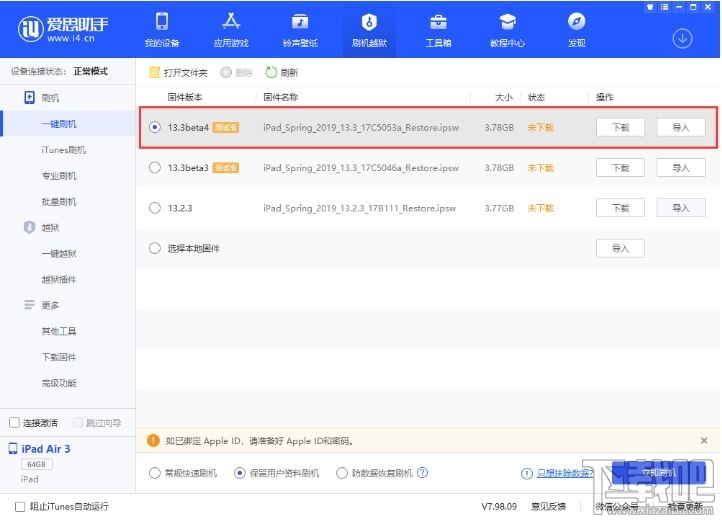Select the 选择本地固件 radio button
Screen dimensions: 722x520
(x=155, y=248)
